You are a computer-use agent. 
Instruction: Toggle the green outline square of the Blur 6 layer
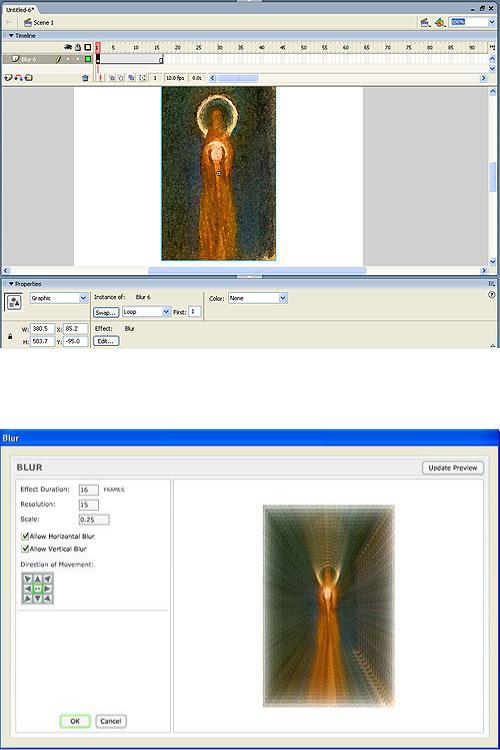click(x=88, y=59)
